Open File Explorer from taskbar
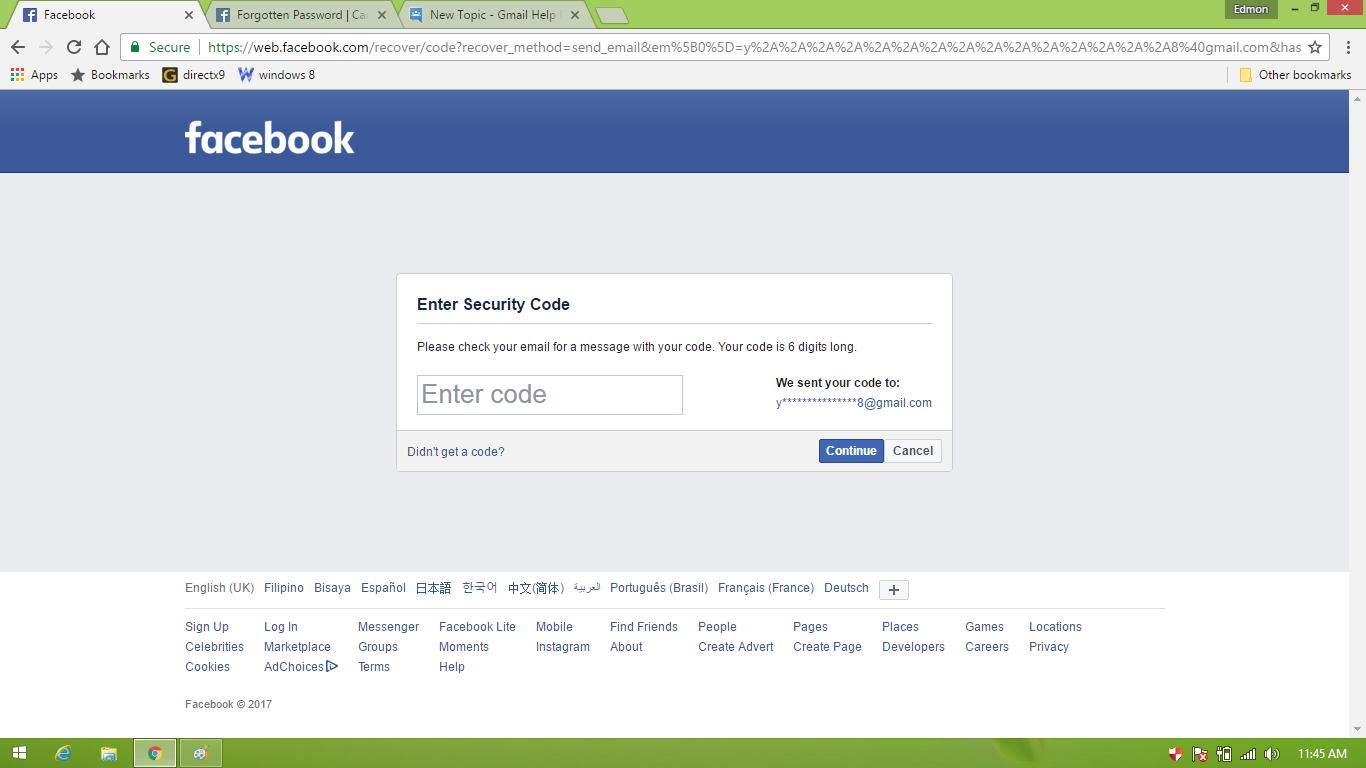 [x=109, y=753]
